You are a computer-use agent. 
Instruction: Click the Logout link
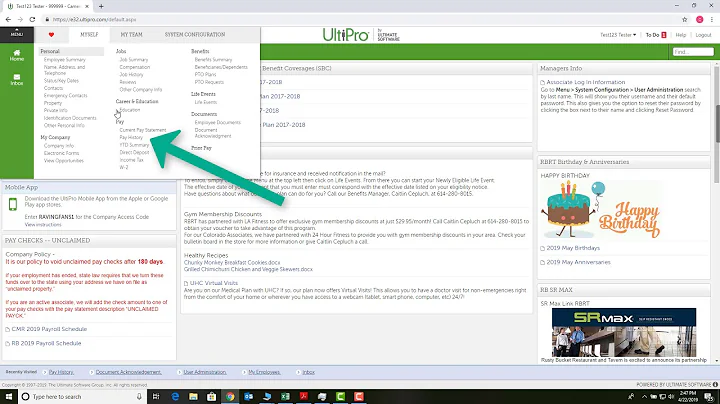(x=703, y=35)
